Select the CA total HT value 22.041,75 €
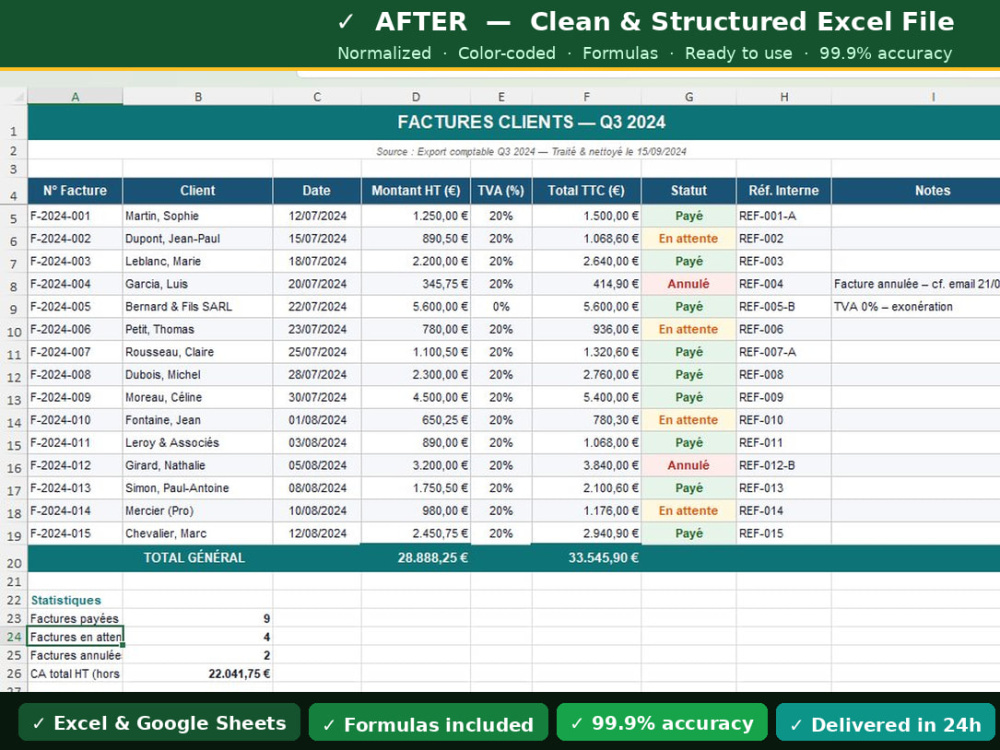Screen dimensions: 1000x750 click(x=198, y=673)
